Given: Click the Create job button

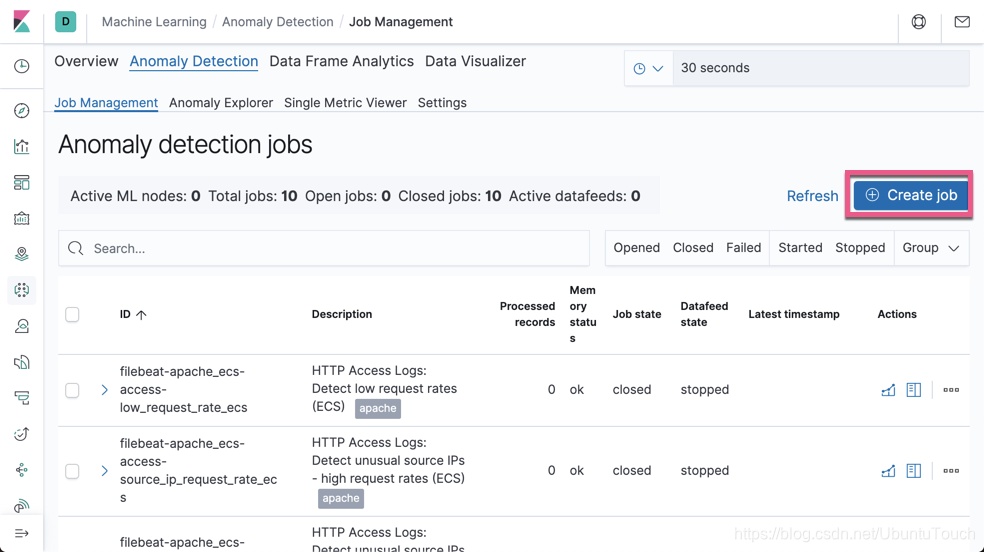Looking at the screenshot, I should click(x=911, y=195).
